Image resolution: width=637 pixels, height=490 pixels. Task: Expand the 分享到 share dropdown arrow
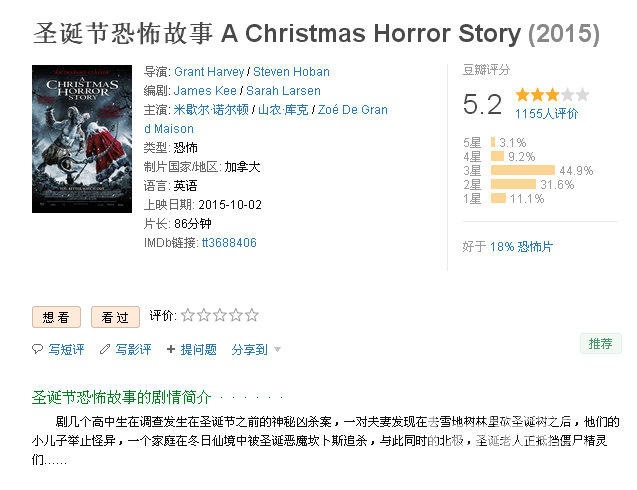pyautogui.click(x=277, y=349)
